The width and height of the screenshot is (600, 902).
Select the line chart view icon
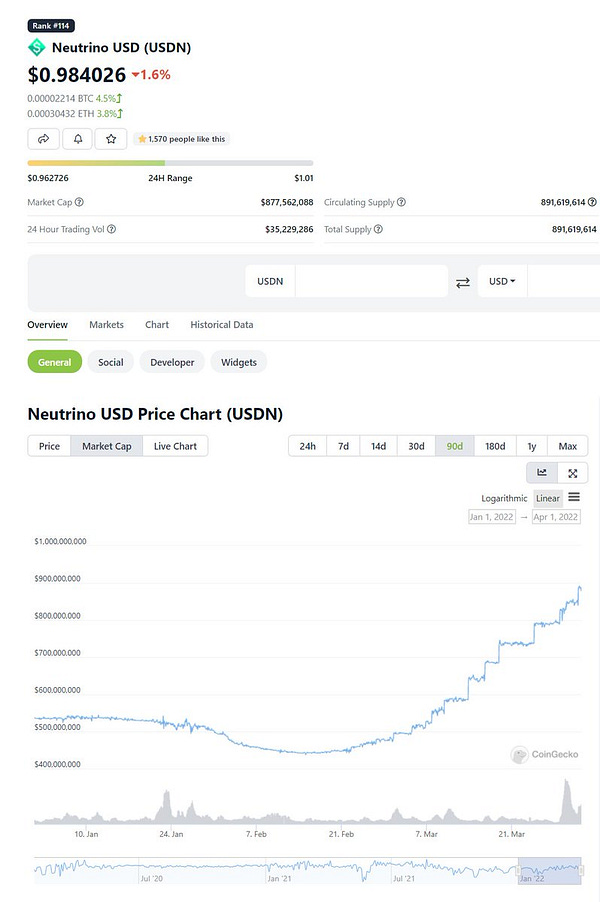[542, 473]
